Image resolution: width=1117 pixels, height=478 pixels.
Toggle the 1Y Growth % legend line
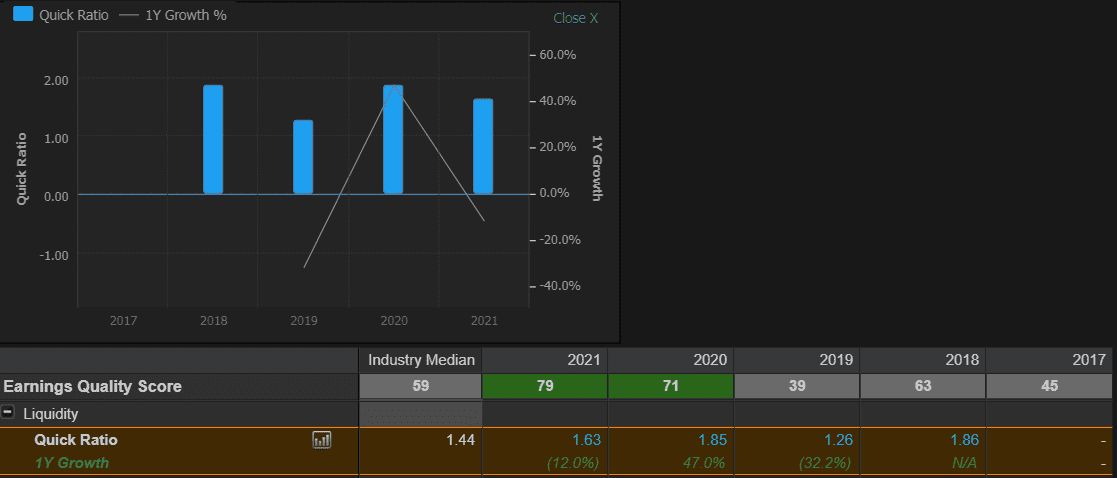coord(185,15)
